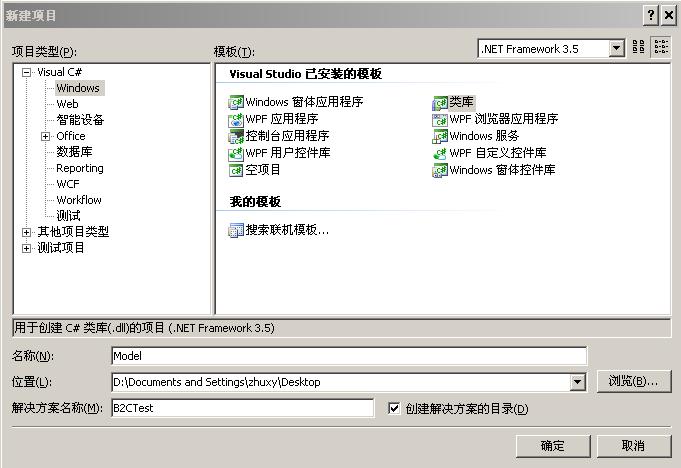681x468 pixels.
Task: Select Office project type
Action: [71, 136]
